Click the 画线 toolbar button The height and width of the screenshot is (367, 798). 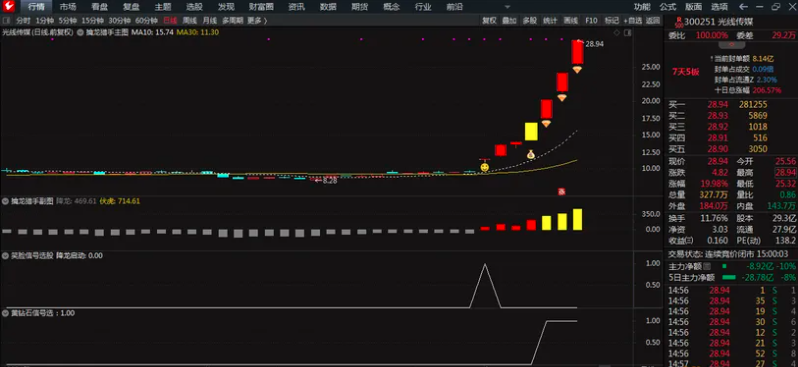pos(571,21)
